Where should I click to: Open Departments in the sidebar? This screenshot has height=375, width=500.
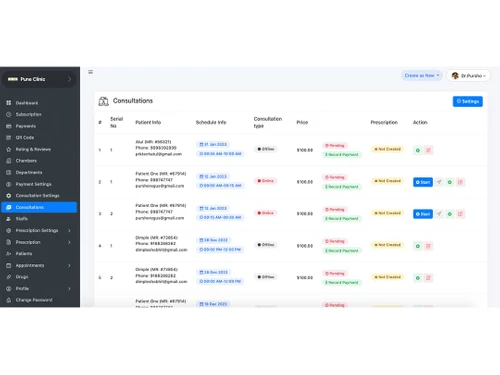click(x=29, y=172)
